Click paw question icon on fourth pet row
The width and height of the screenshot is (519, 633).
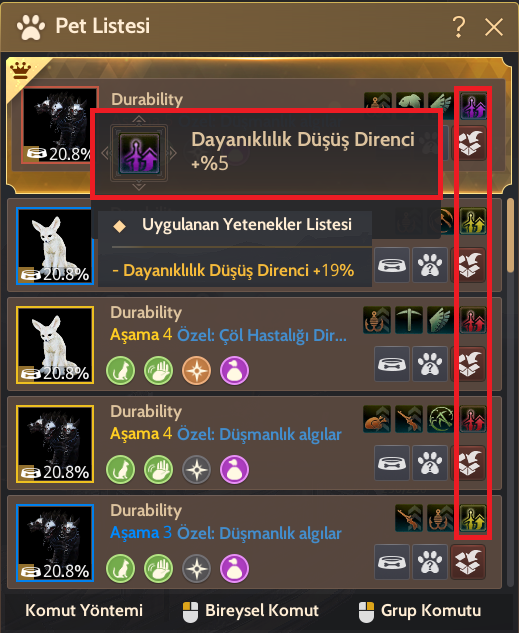coord(430,463)
